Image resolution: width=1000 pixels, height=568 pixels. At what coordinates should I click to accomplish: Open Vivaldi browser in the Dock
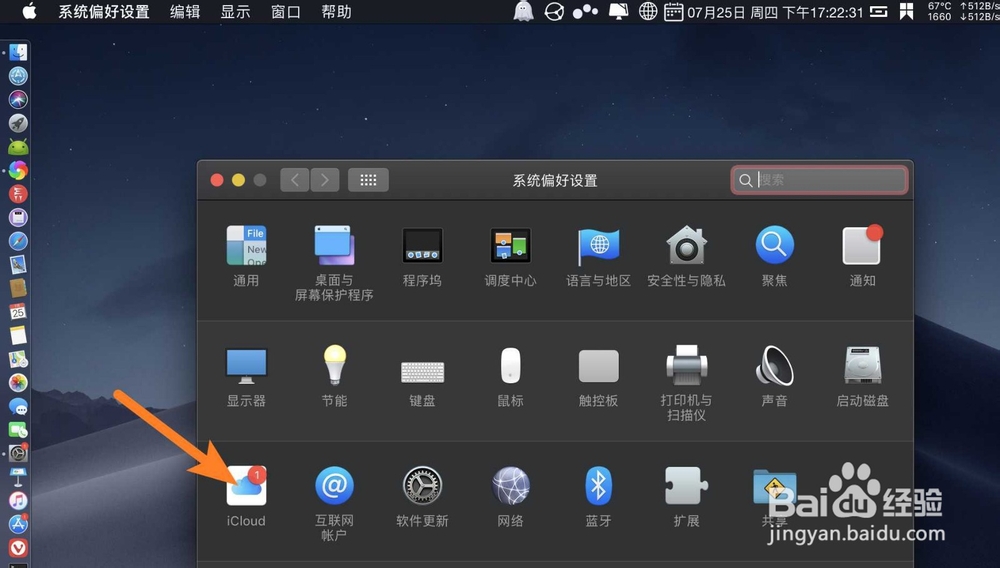pyautogui.click(x=18, y=548)
